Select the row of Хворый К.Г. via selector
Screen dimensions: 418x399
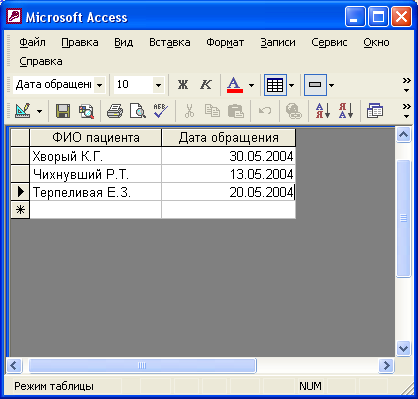coord(20,156)
